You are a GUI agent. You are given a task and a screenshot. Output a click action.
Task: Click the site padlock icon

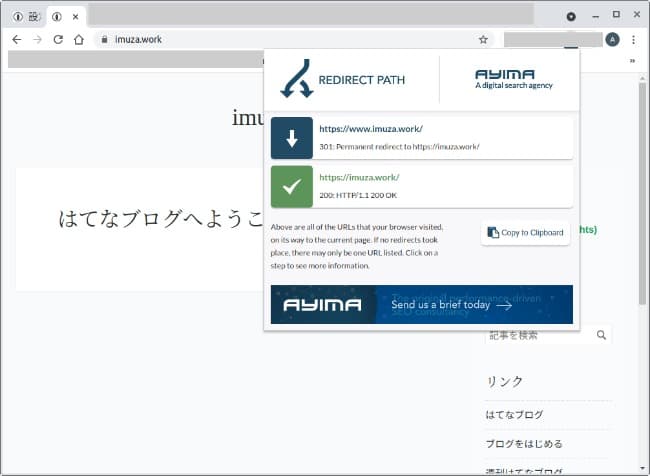point(104,39)
